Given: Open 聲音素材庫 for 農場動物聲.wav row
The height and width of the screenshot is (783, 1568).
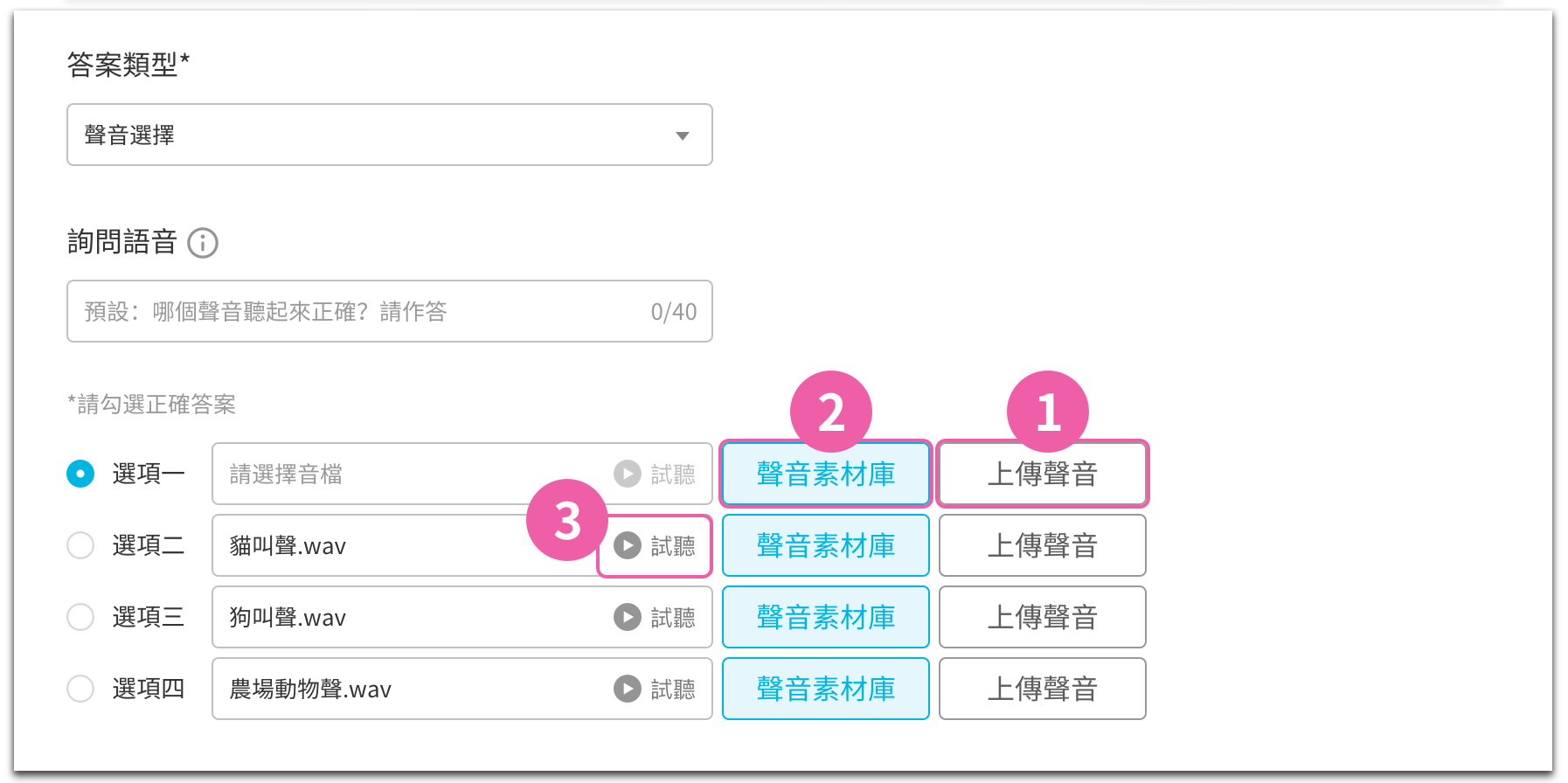Looking at the screenshot, I should (x=826, y=689).
